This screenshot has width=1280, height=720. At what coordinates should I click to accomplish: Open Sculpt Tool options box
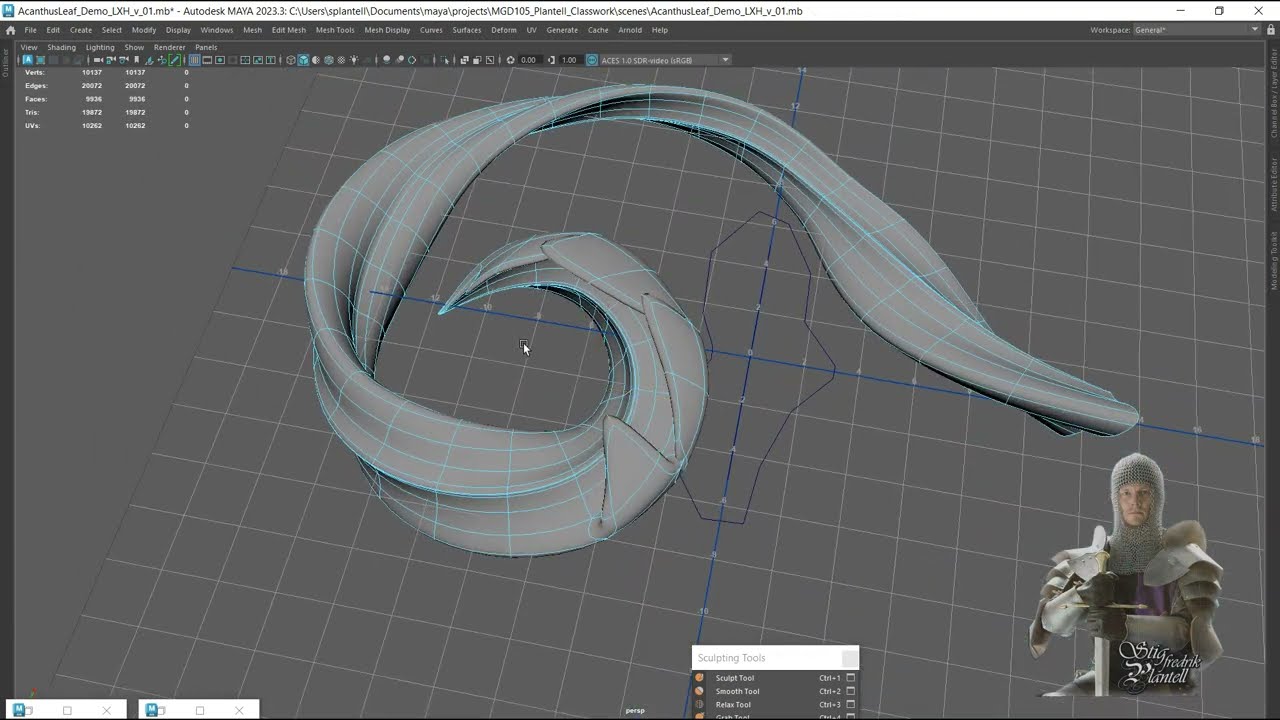click(x=851, y=678)
